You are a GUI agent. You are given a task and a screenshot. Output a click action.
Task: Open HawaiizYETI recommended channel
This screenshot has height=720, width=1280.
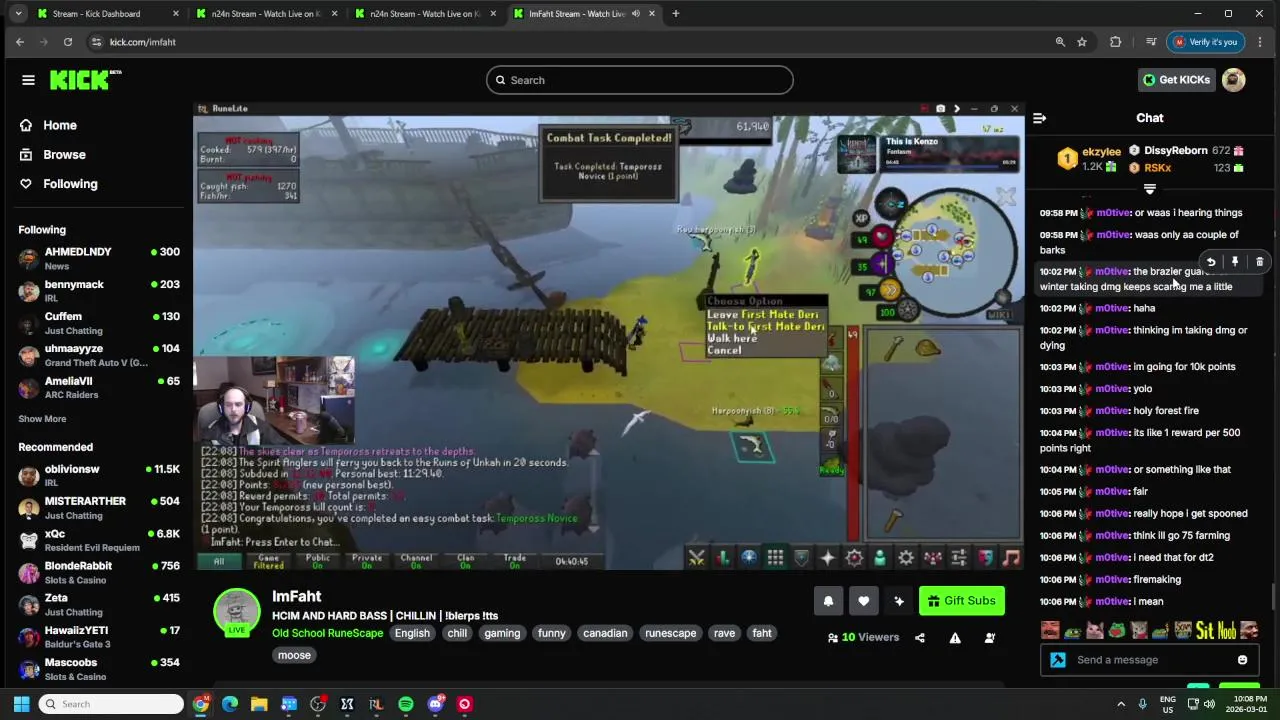98,637
